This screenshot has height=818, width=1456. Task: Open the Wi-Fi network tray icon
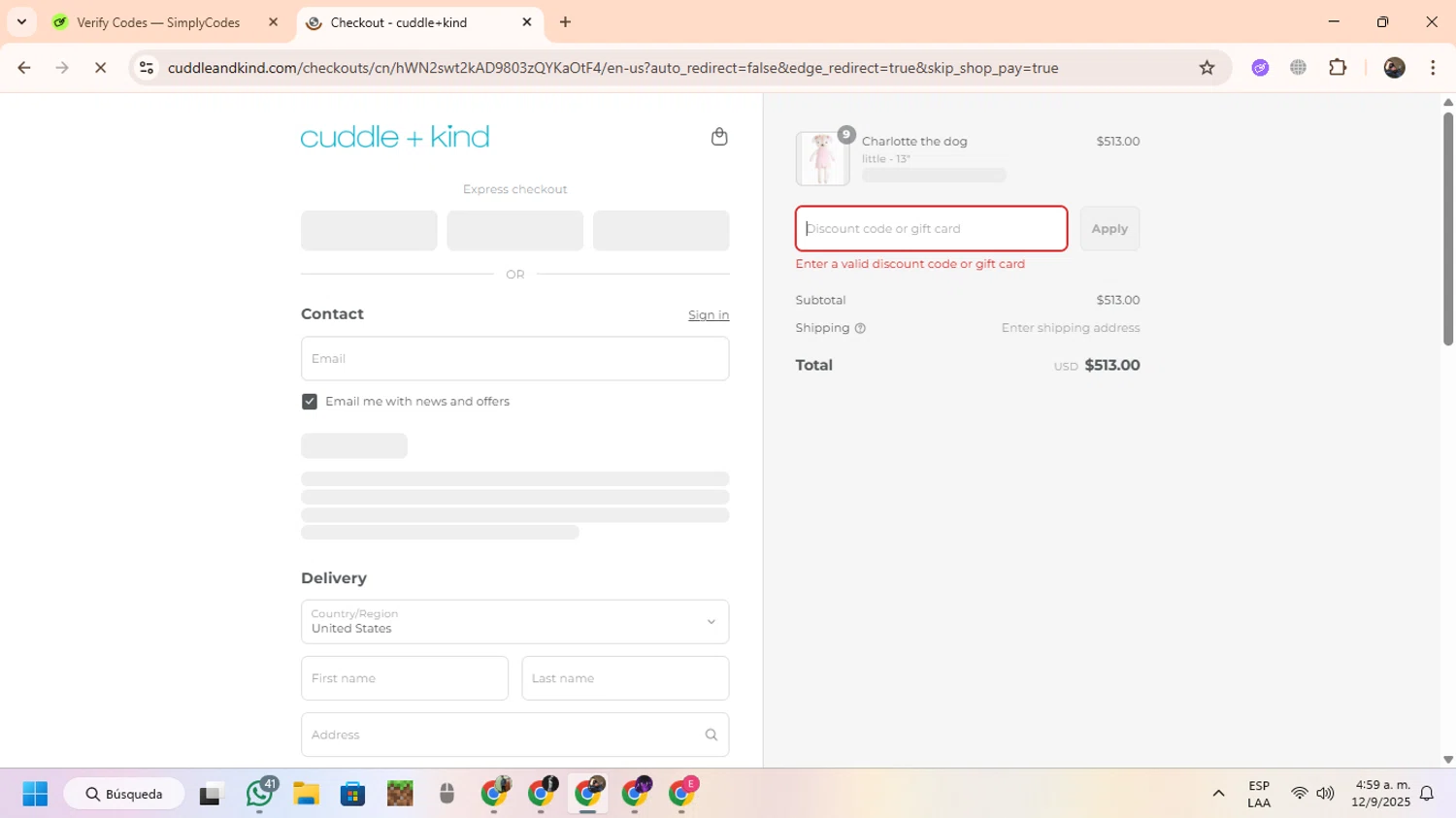point(1299,794)
